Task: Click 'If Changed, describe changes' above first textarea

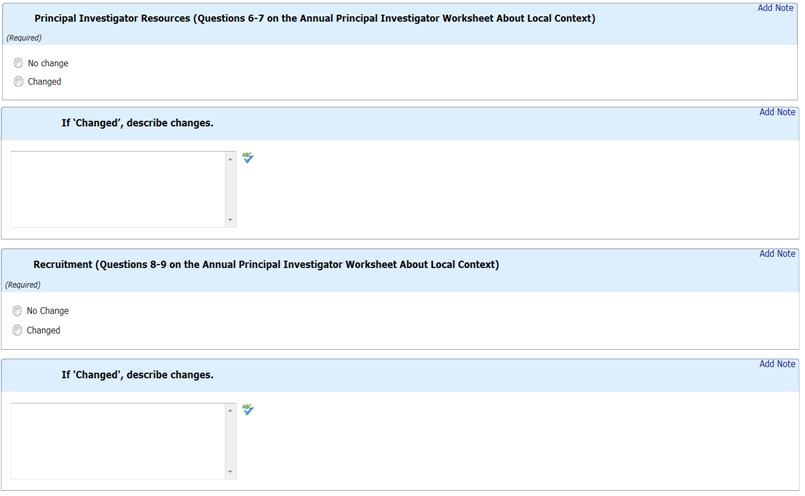Action: (137, 123)
